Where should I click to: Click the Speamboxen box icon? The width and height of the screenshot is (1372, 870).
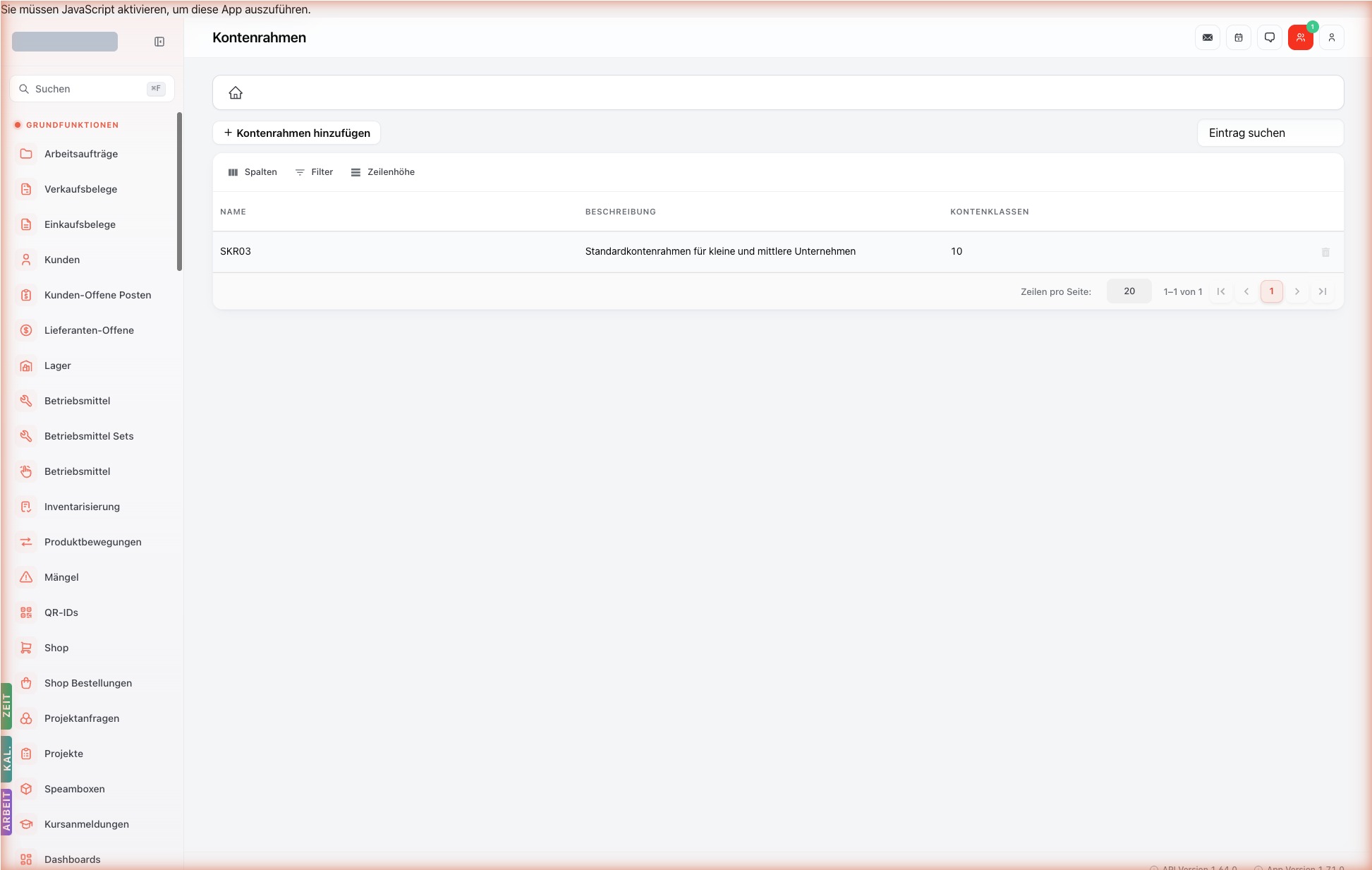point(26,789)
